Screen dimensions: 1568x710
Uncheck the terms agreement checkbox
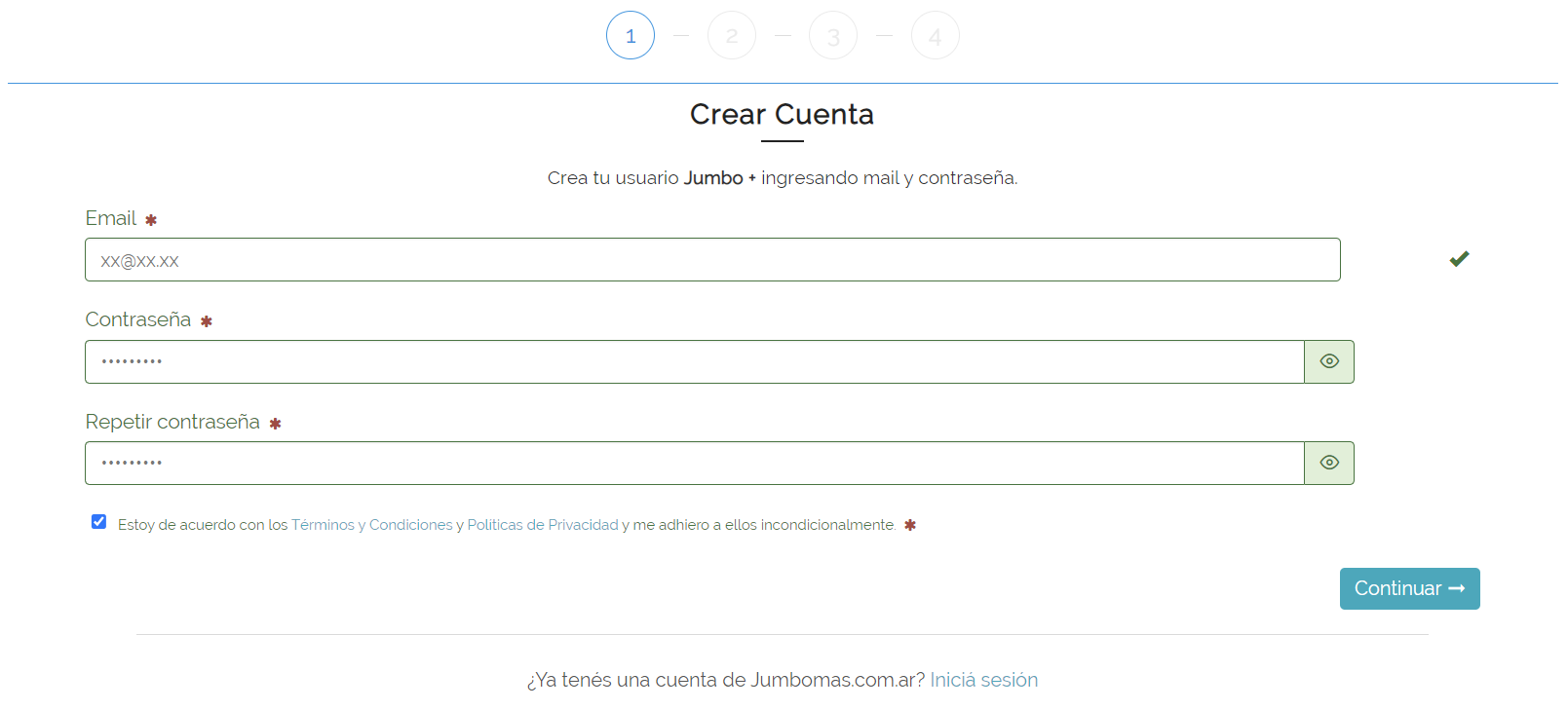(98, 522)
